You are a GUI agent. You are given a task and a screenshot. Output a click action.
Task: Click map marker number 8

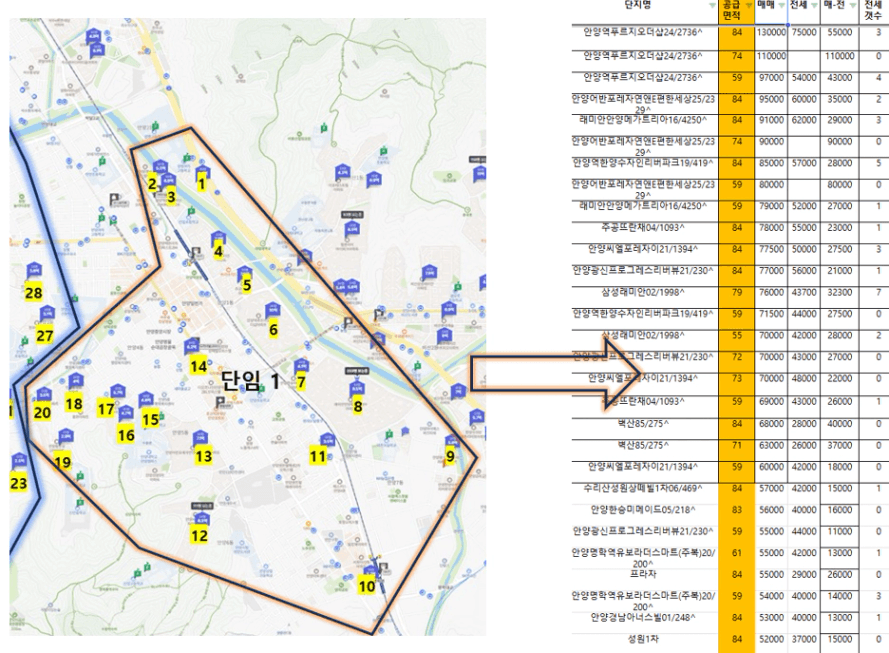358,405
